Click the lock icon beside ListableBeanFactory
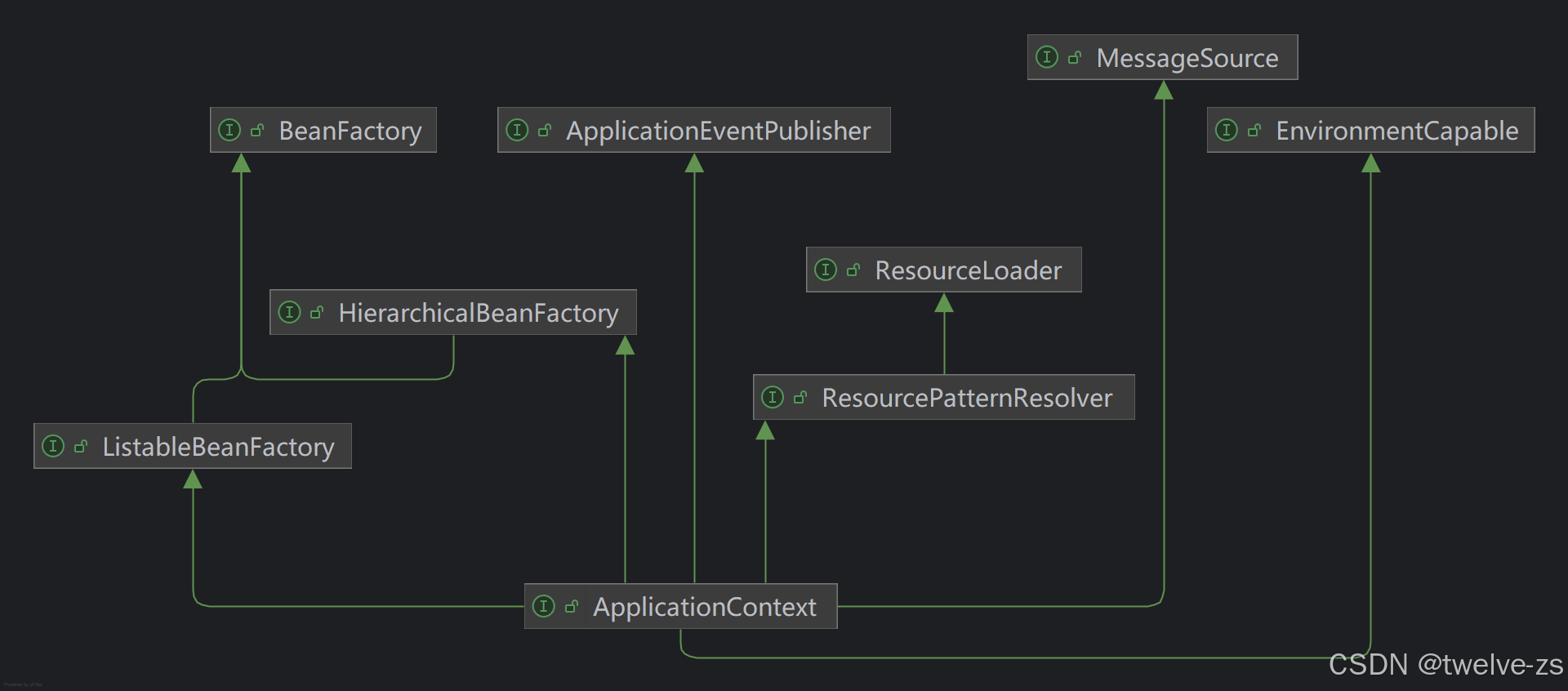This screenshot has height=691, width=1568. pyautogui.click(x=81, y=446)
